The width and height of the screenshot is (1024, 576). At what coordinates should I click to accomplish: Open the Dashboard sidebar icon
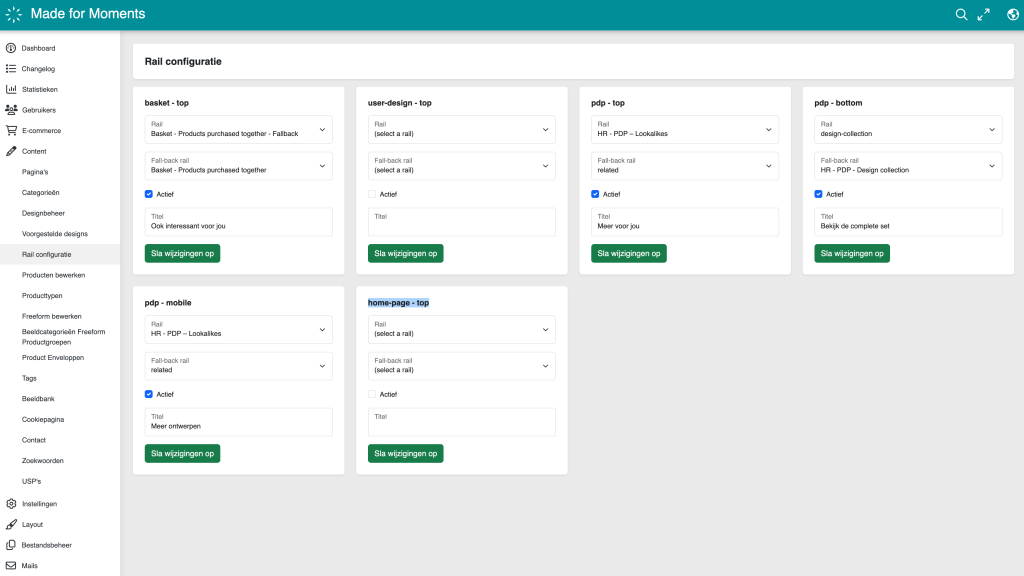(x=12, y=48)
